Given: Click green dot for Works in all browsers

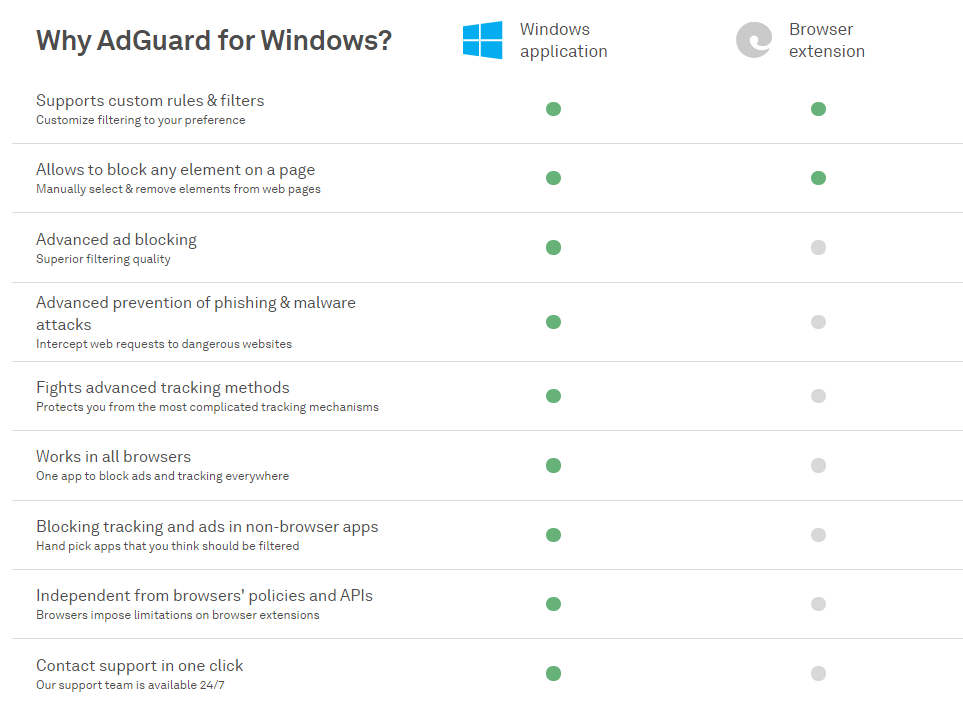Looking at the screenshot, I should click(x=553, y=465).
